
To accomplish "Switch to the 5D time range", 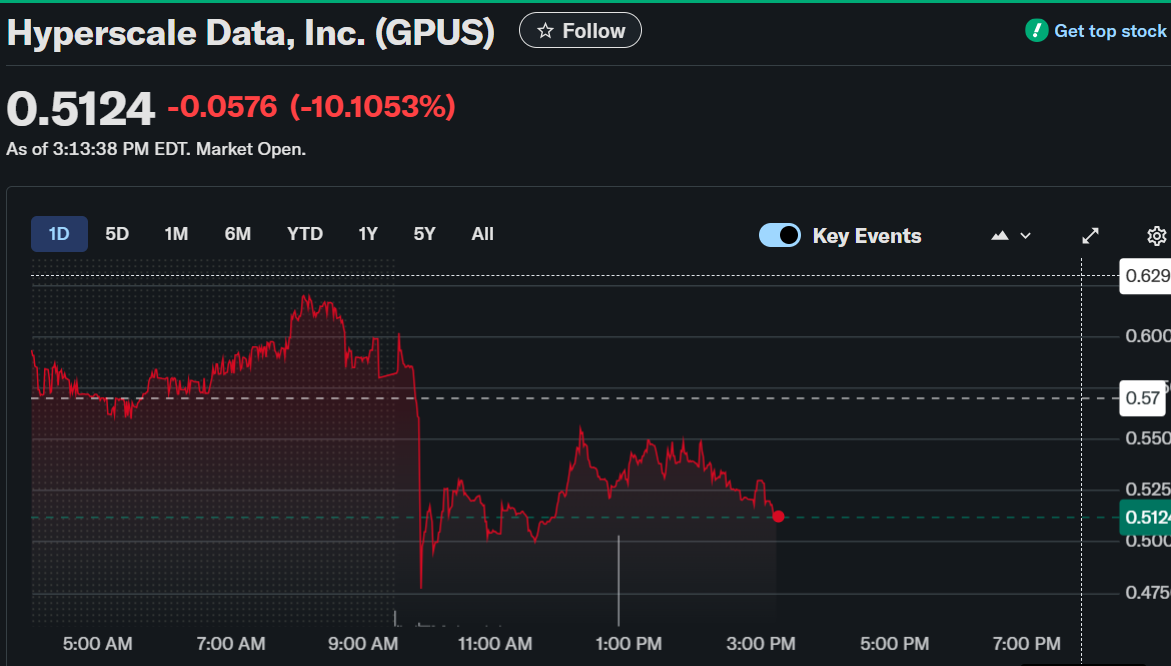I will pyautogui.click(x=117, y=234).
